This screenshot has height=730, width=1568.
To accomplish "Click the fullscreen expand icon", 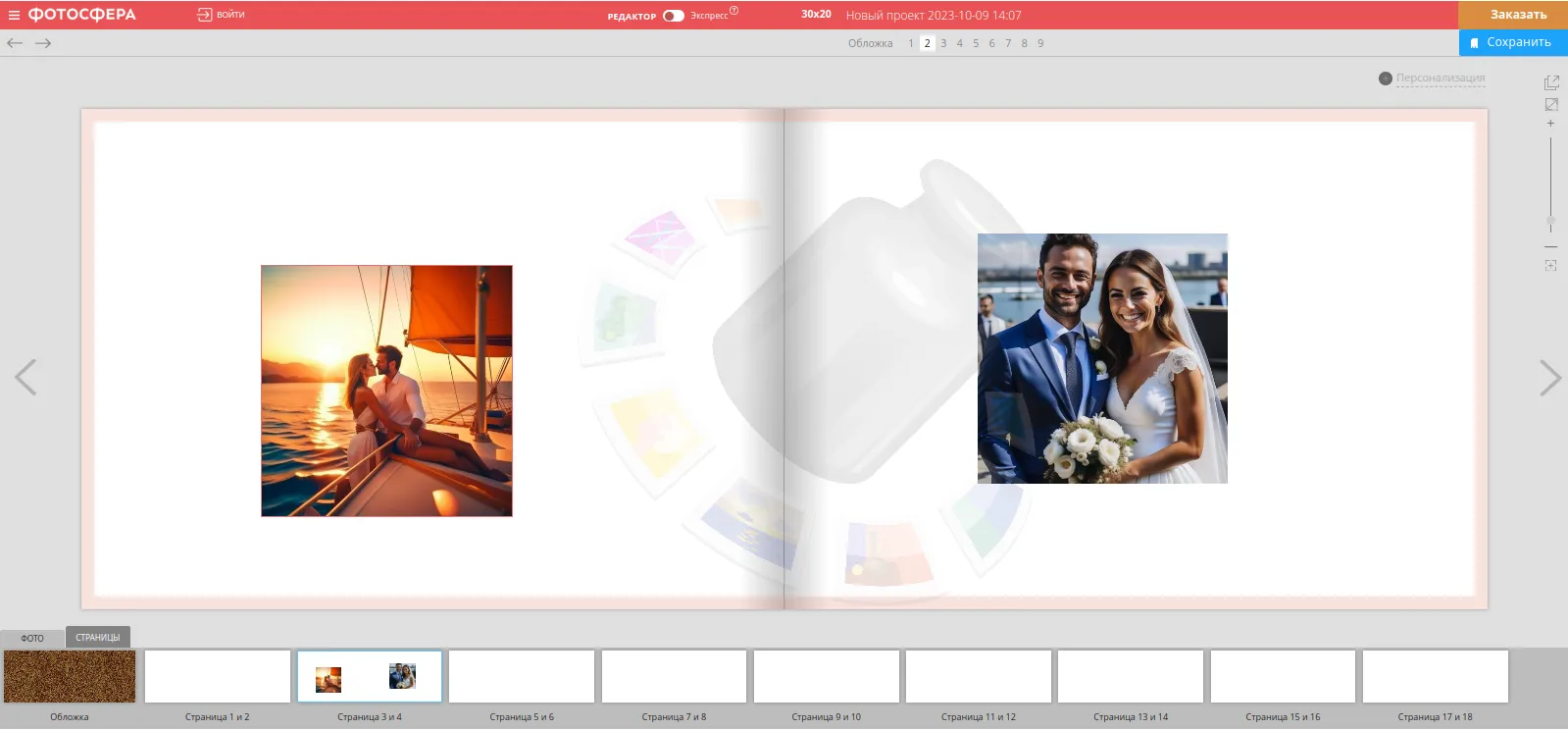I will 1550,104.
